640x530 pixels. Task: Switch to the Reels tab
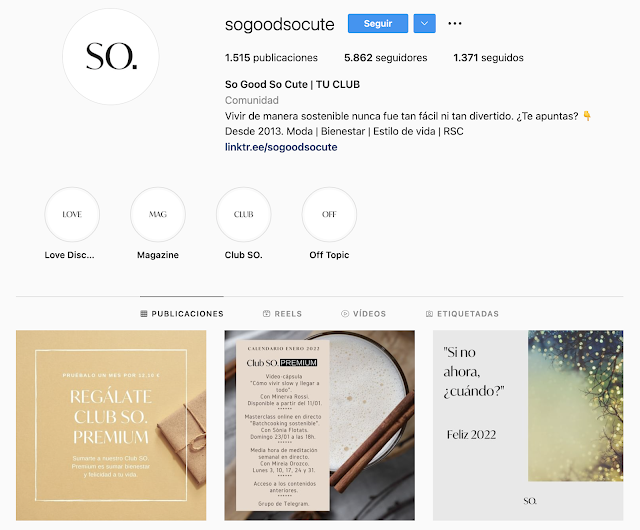(x=282, y=314)
